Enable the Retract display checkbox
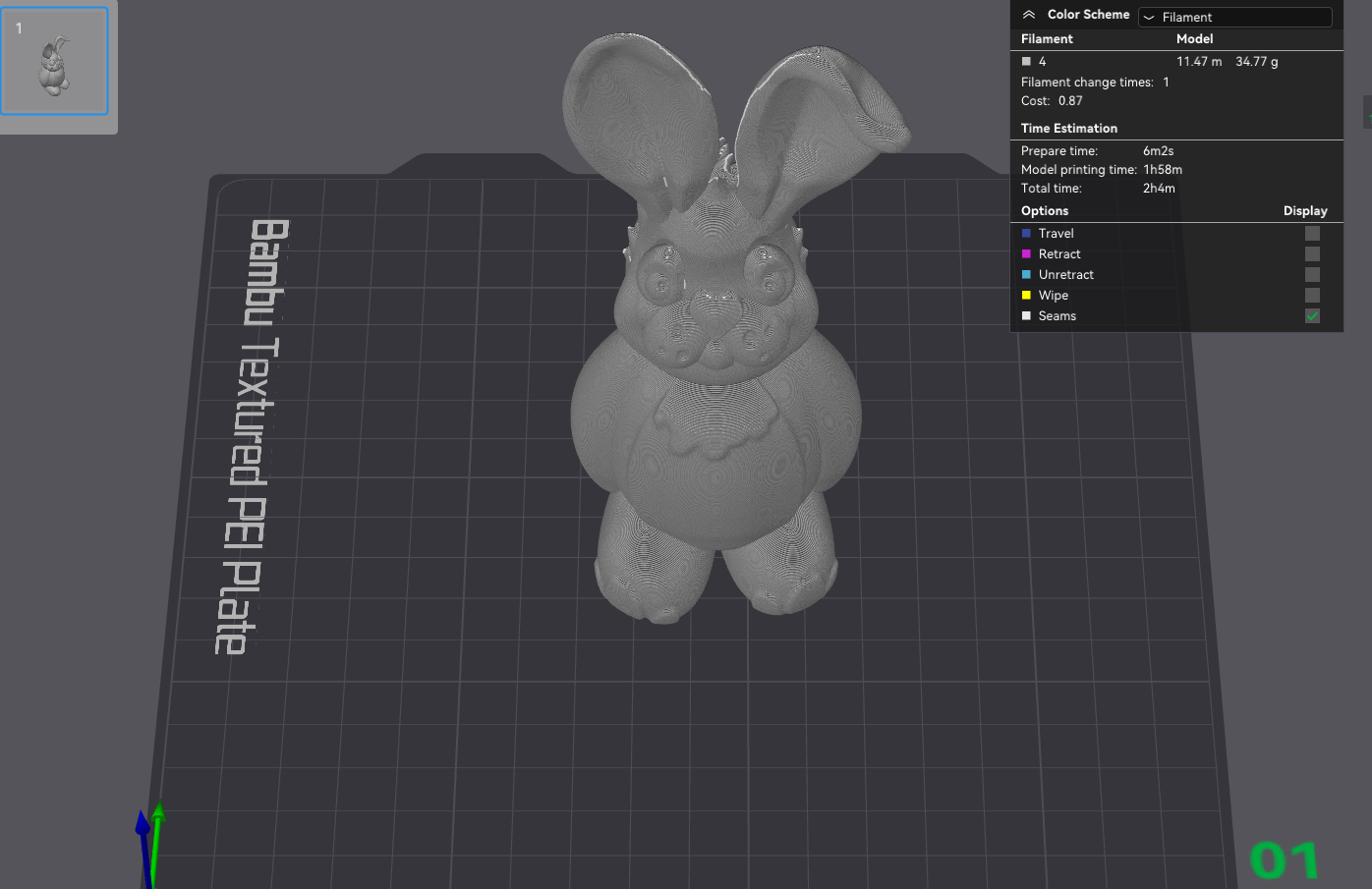The image size is (1372, 889). click(1312, 253)
